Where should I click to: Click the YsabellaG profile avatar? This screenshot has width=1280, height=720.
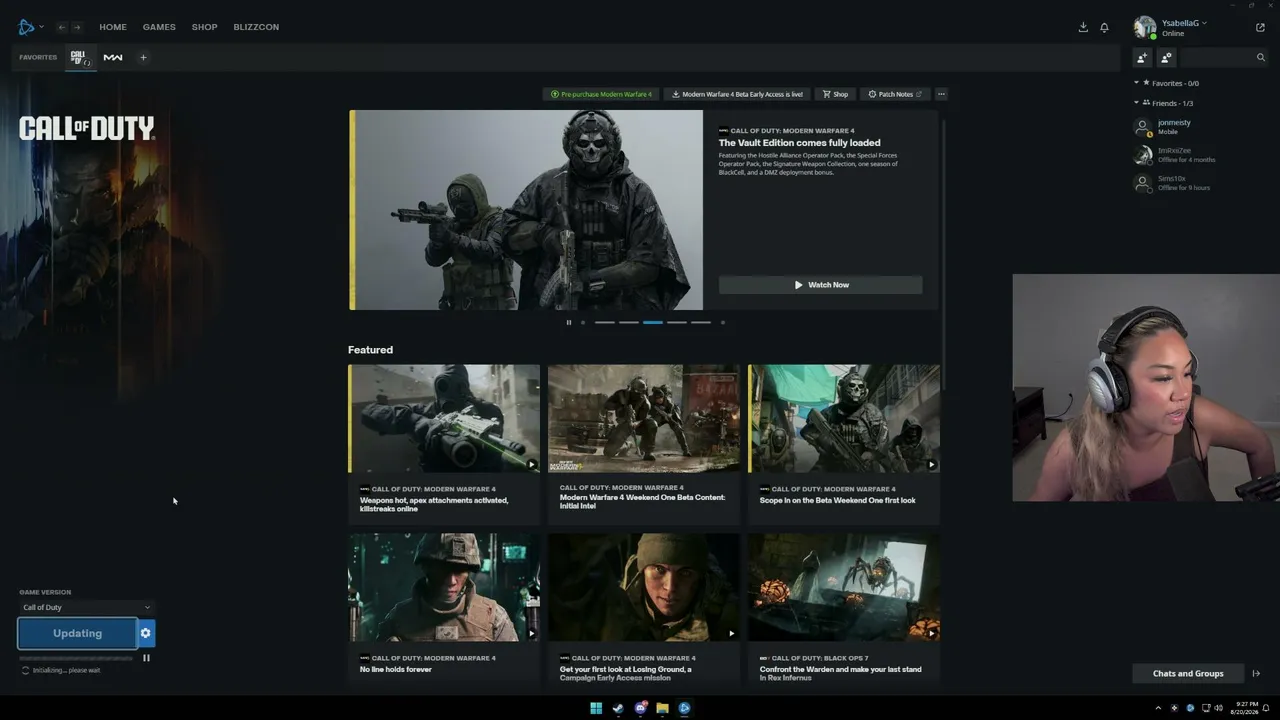[1145, 27]
